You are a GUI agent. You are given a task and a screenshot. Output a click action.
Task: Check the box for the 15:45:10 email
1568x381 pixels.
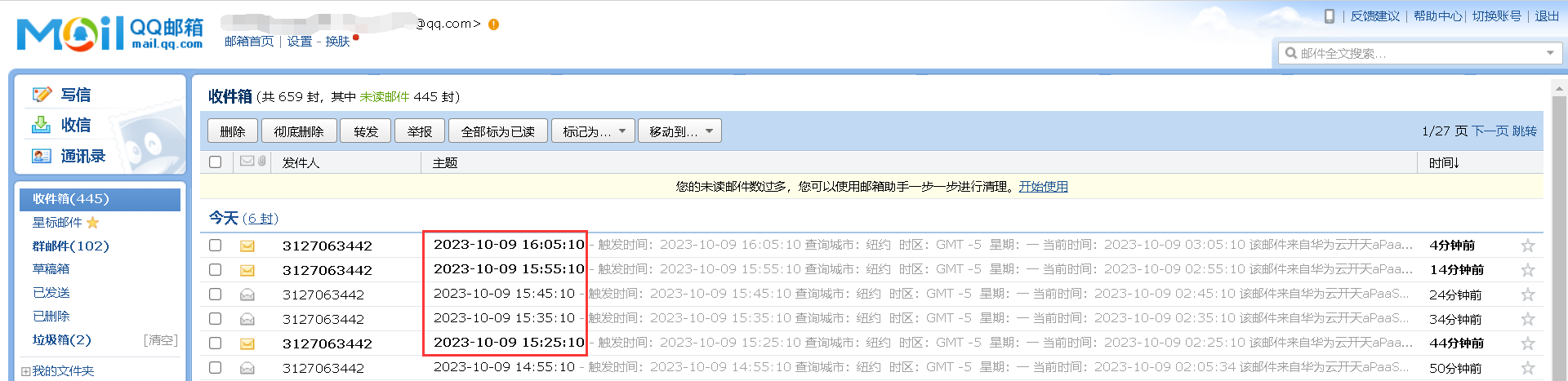(215, 294)
